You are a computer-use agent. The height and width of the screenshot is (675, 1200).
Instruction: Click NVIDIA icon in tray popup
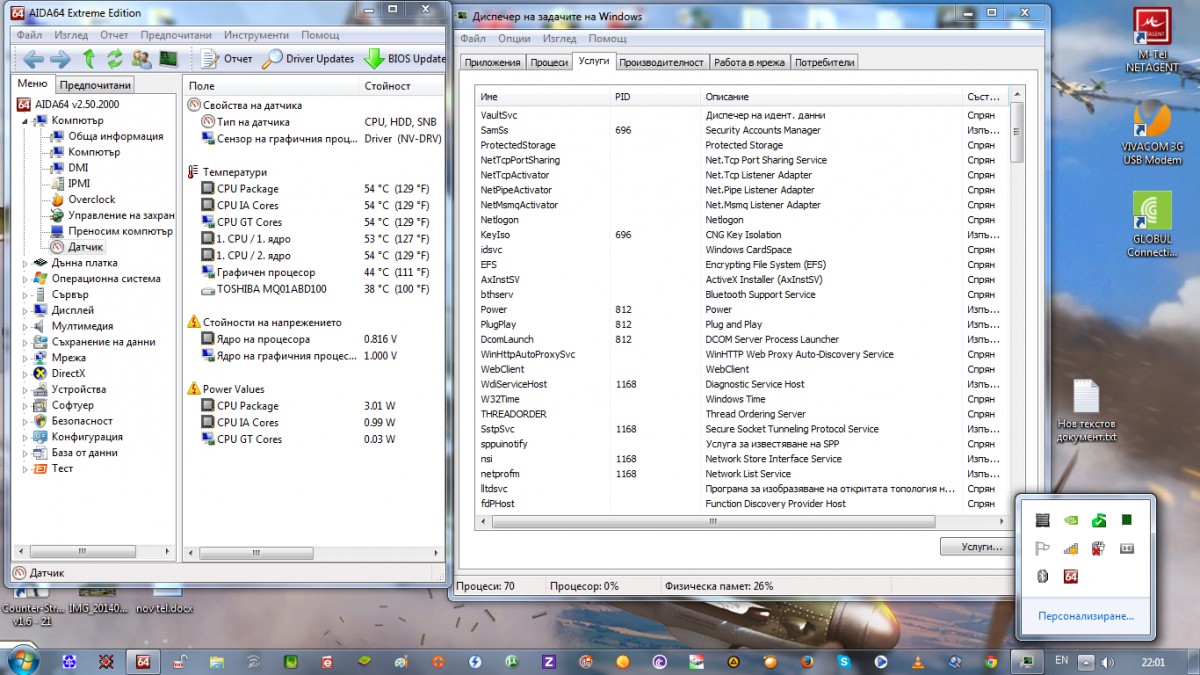(x=1070, y=520)
